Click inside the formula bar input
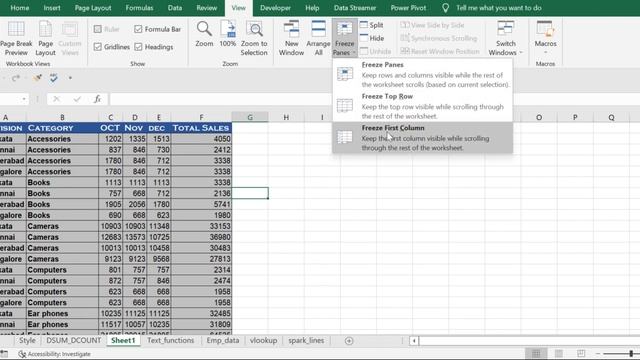This screenshot has height=360, width=640. [x=374, y=99]
